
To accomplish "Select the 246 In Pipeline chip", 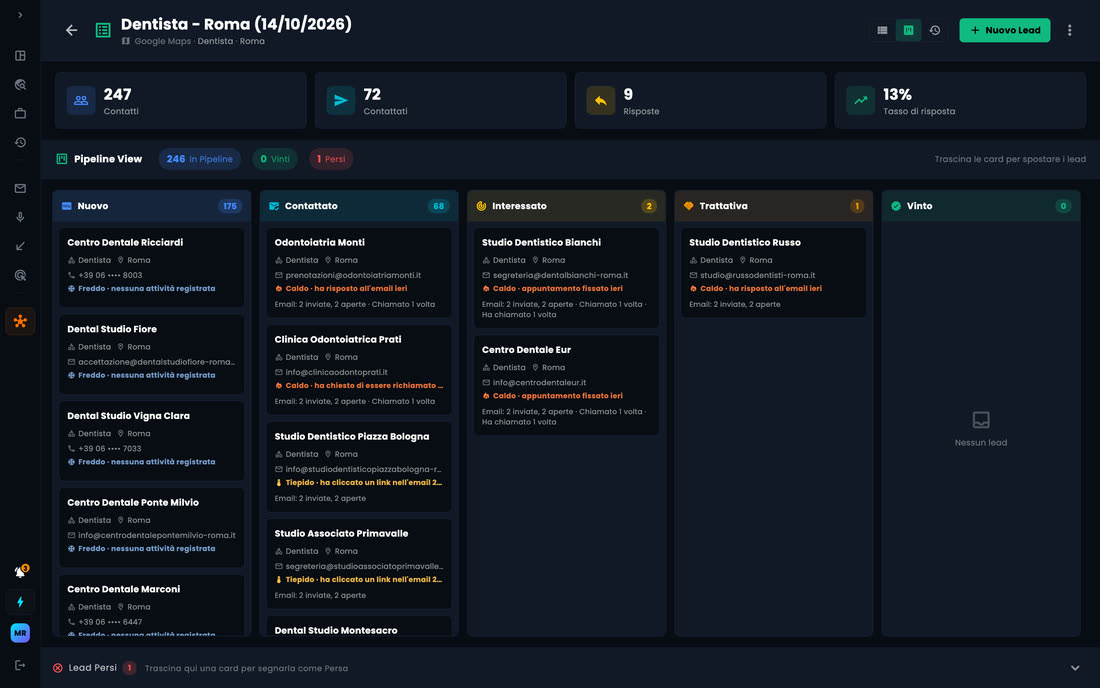I will (199, 159).
